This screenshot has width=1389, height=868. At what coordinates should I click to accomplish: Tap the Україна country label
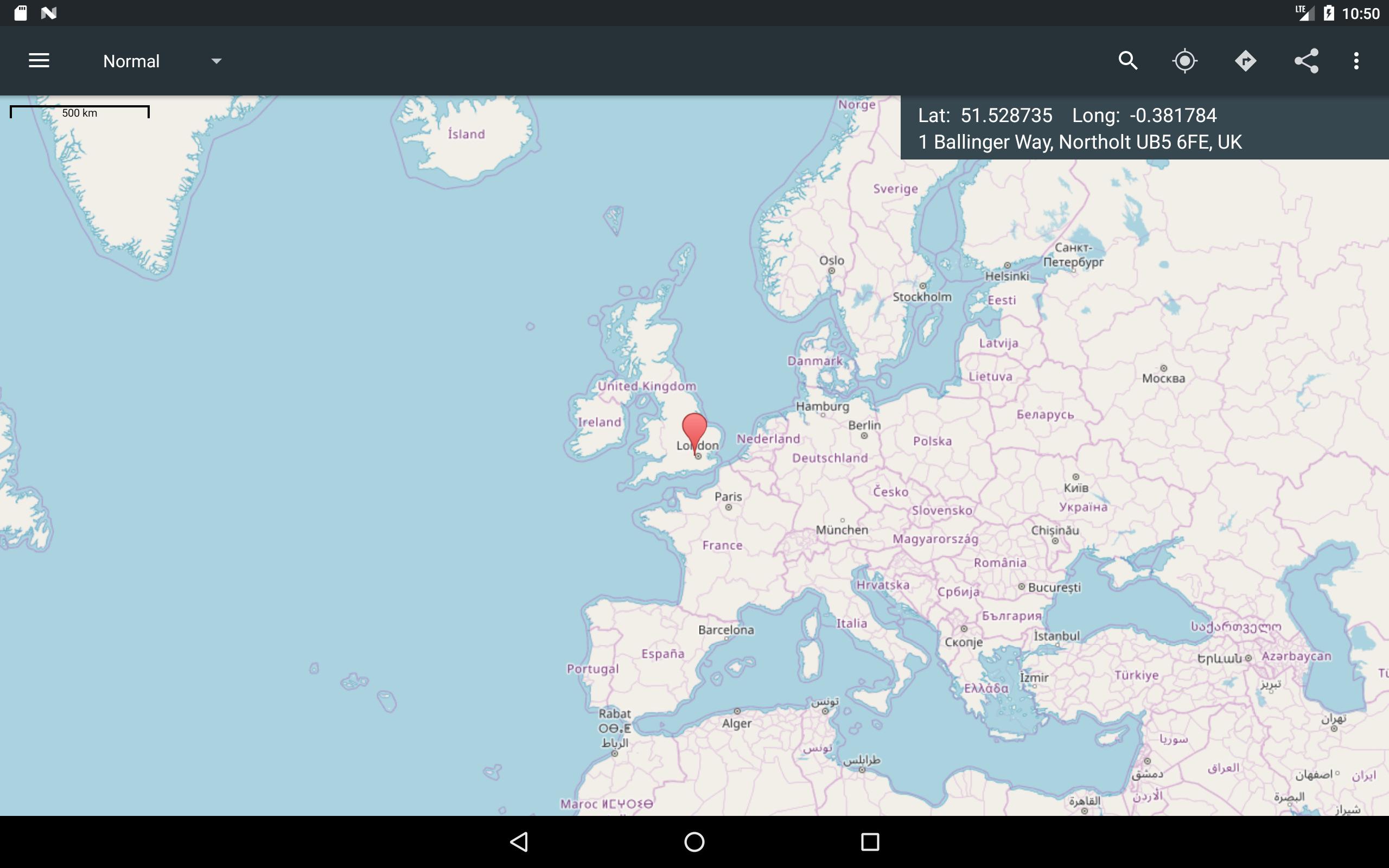pyautogui.click(x=1083, y=507)
